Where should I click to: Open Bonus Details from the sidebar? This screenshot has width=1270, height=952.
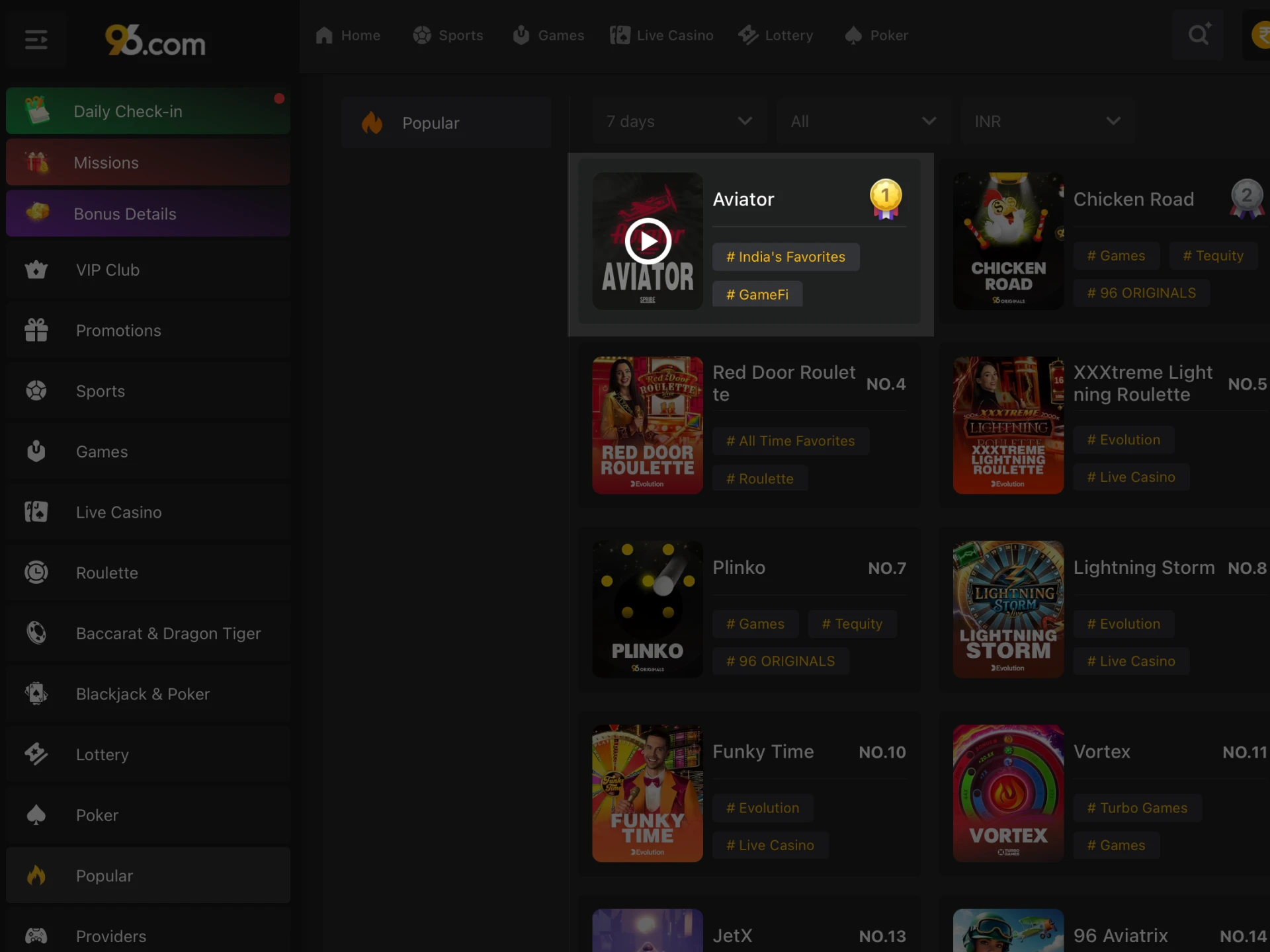tap(125, 214)
